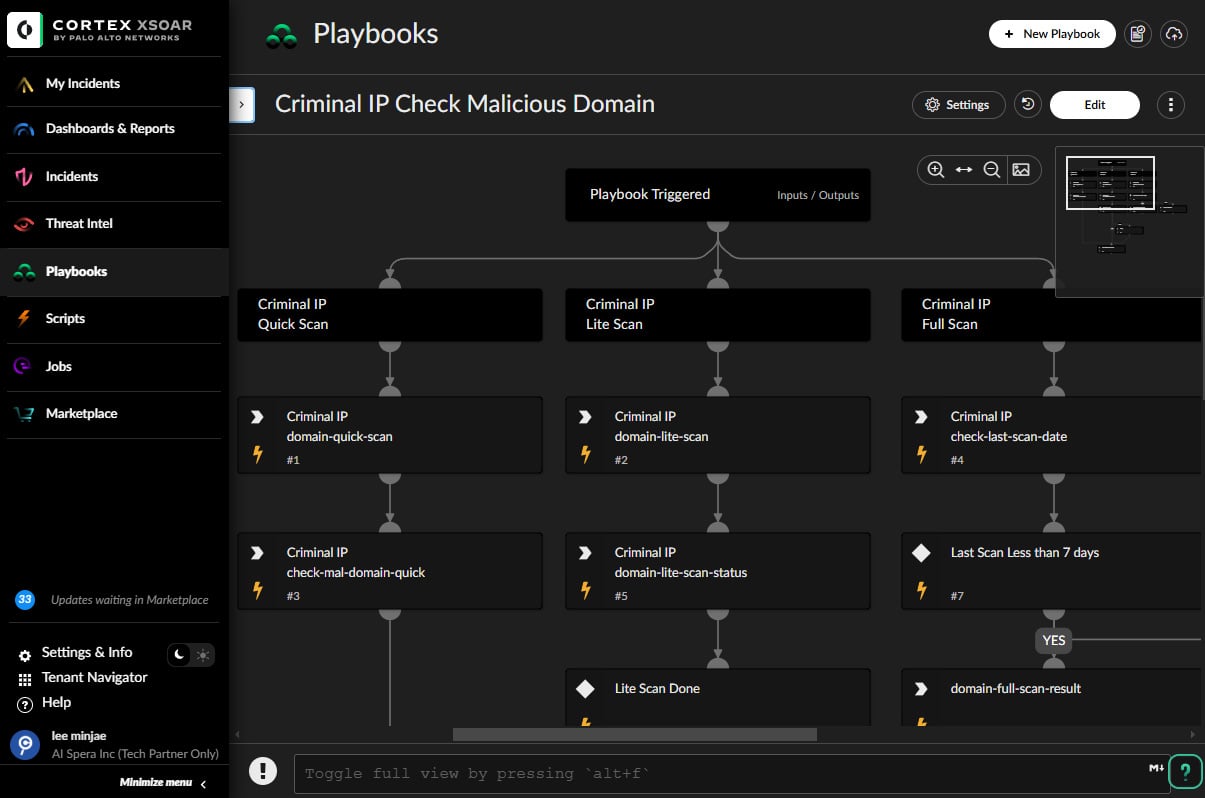Zoom in on the playbook canvas
This screenshot has width=1205, height=798.
[936, 169]
